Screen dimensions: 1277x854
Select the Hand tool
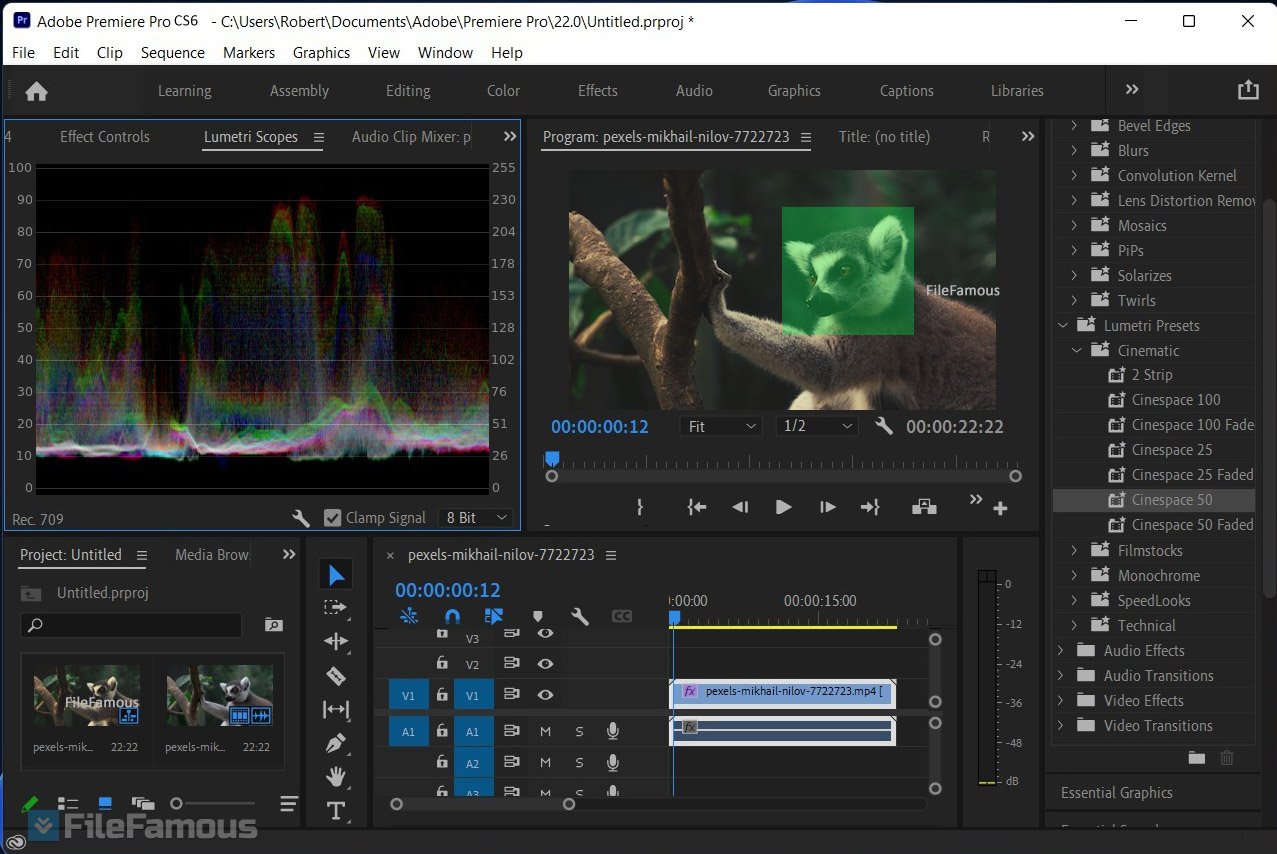point(336,776)
